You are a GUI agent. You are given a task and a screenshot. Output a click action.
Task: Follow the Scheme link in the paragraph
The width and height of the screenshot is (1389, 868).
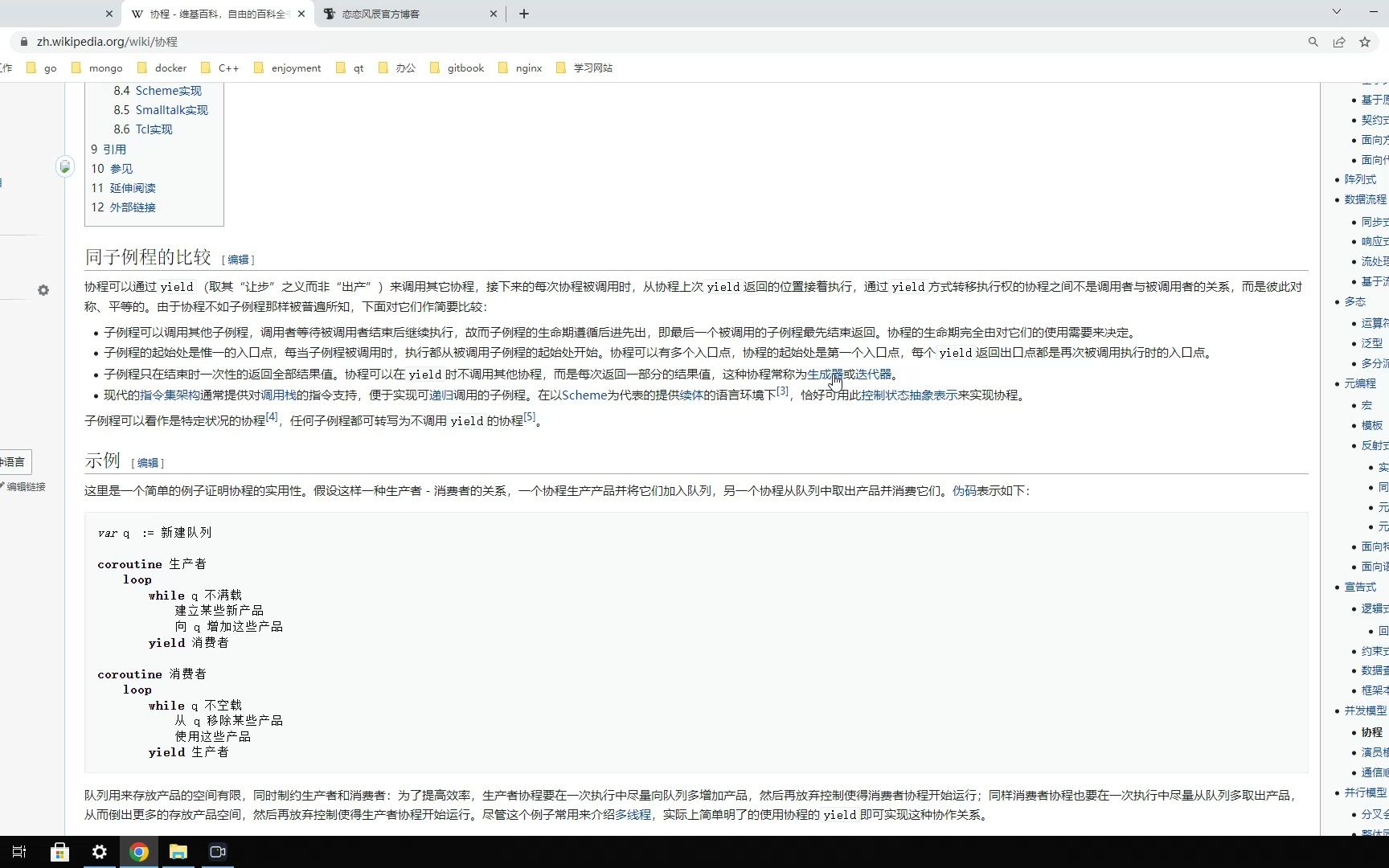pos(584,395)
